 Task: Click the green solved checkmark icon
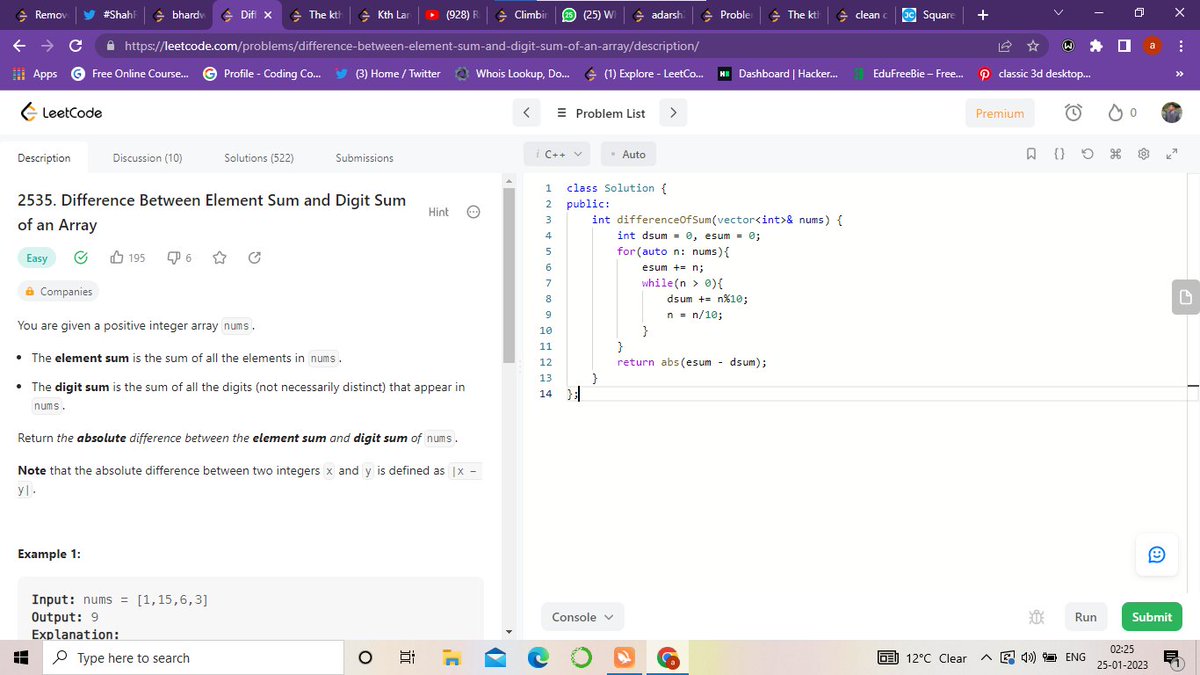tap(81, 258)
